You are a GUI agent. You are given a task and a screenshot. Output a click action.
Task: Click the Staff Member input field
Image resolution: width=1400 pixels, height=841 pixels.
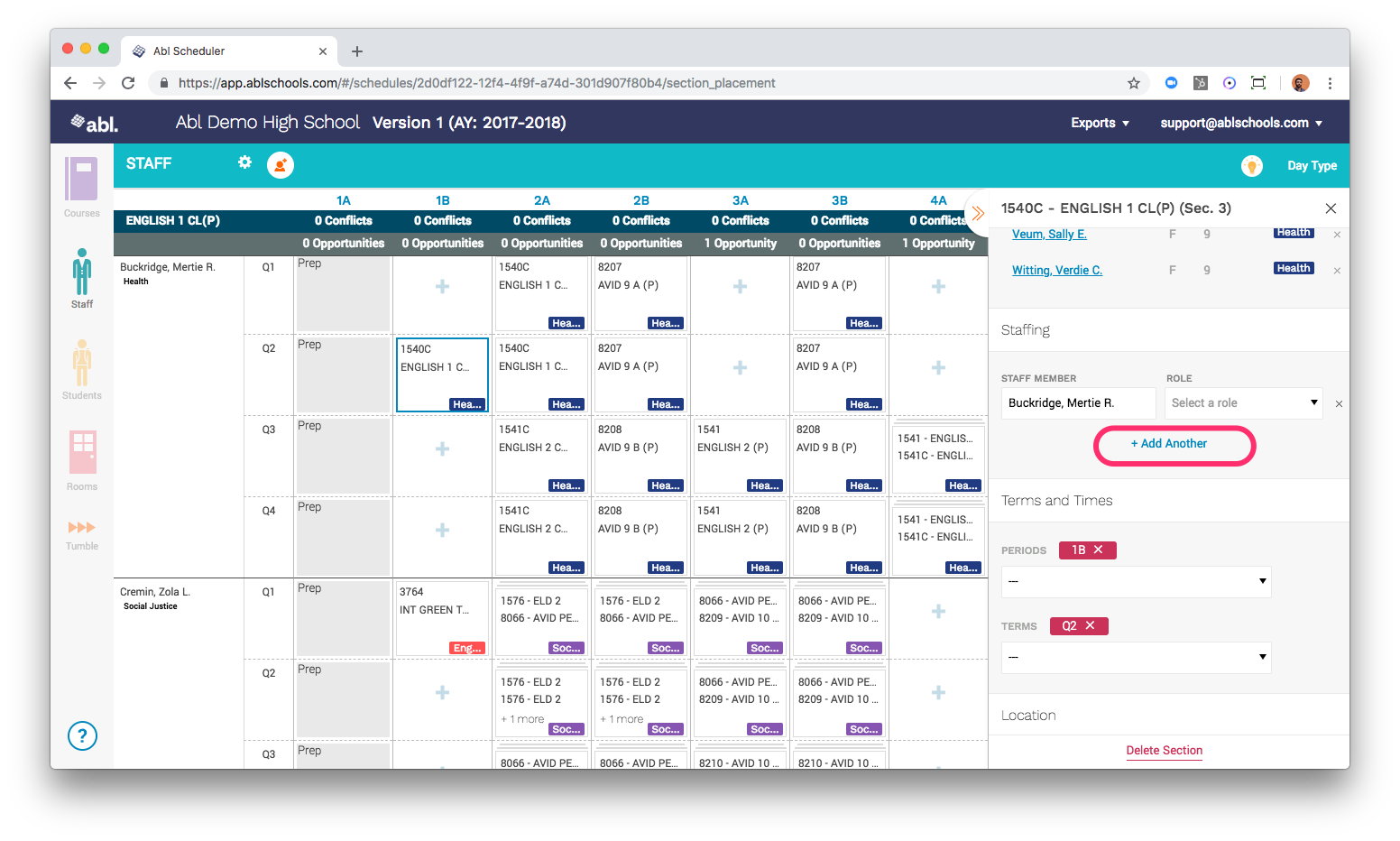tap(1078, 403)
